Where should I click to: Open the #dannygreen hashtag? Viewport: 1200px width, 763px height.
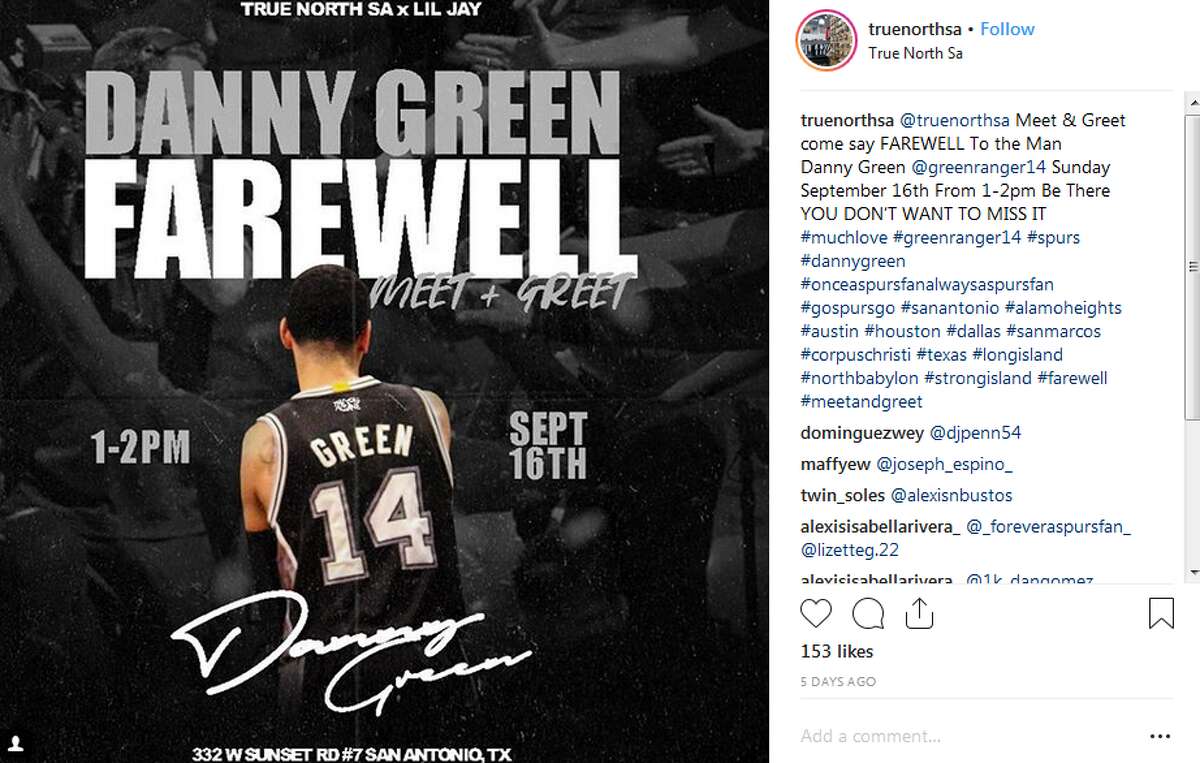pyautogui.click(x=853, y=261)
